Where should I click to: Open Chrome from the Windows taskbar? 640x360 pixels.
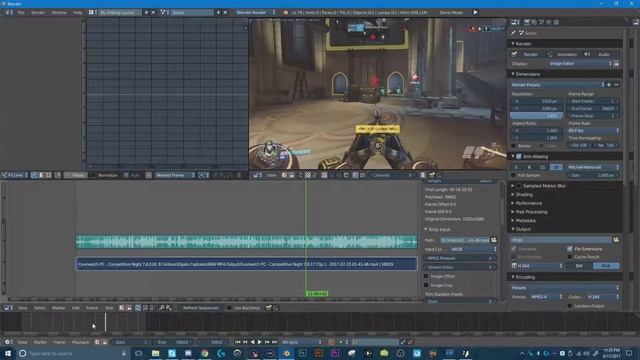(x=204, y=353)
